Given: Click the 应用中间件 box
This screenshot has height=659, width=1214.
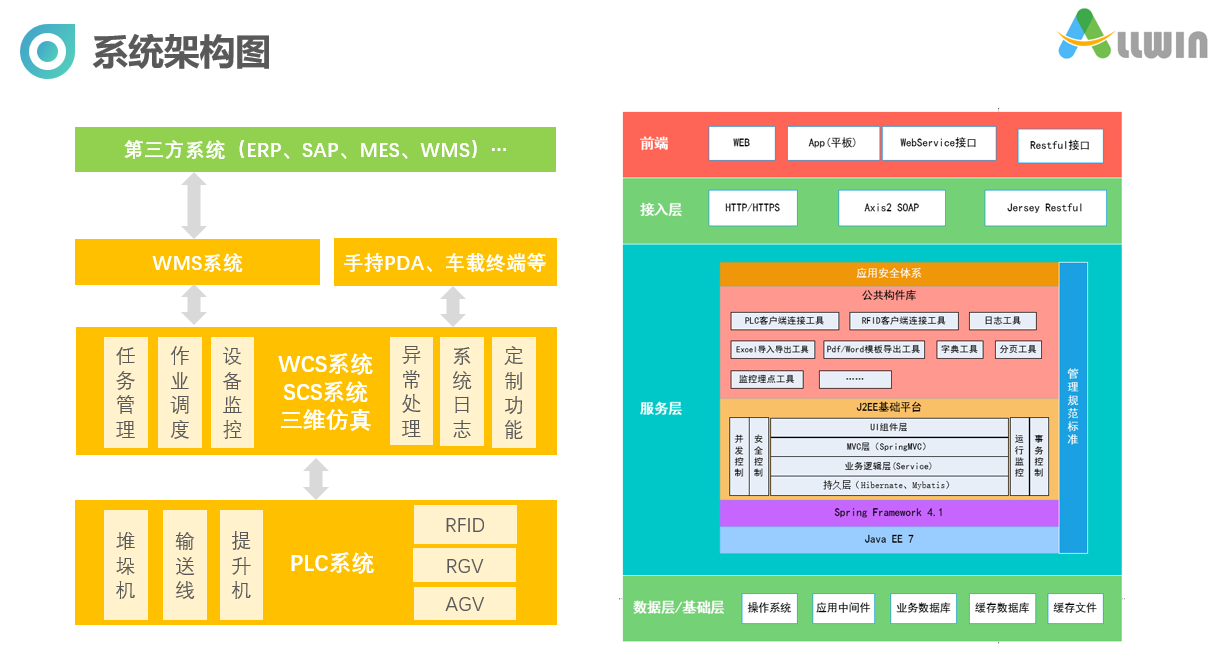Looking at the screenshot, I should point(843,608).
